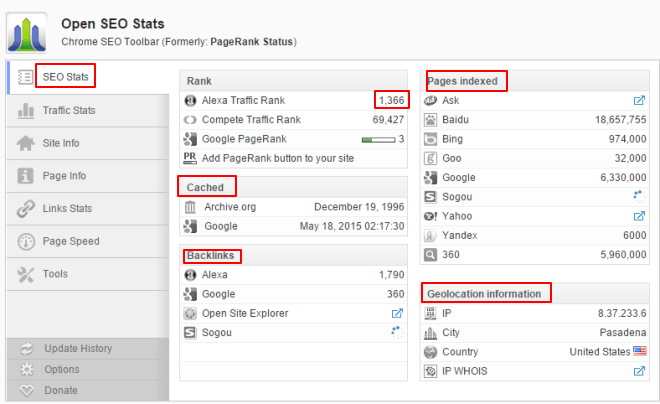
Task: Click the Sogou pages indexed loading spinner
Action: coord(639,197)
